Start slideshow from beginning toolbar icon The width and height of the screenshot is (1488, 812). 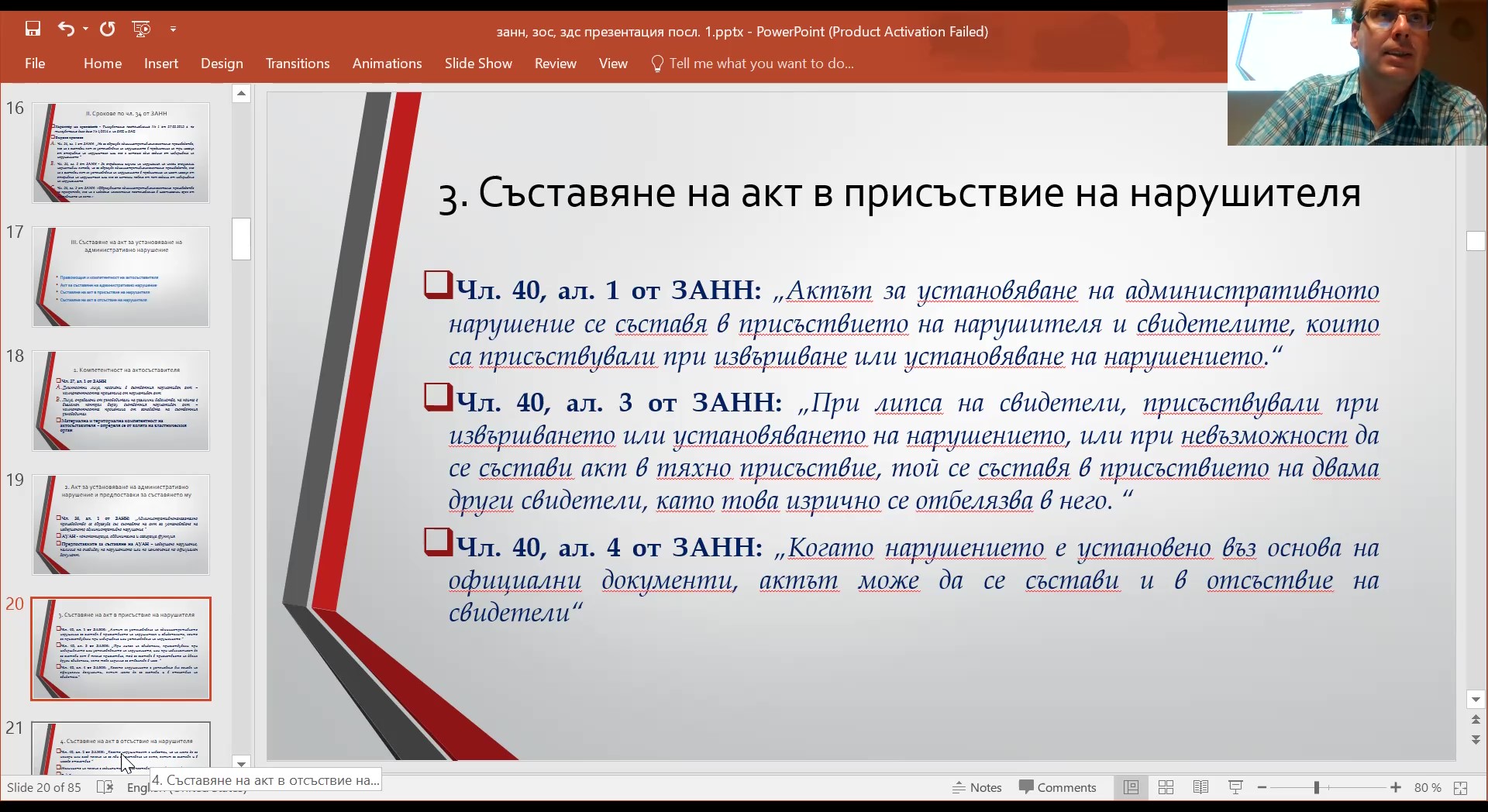click(x=141, y=29)
